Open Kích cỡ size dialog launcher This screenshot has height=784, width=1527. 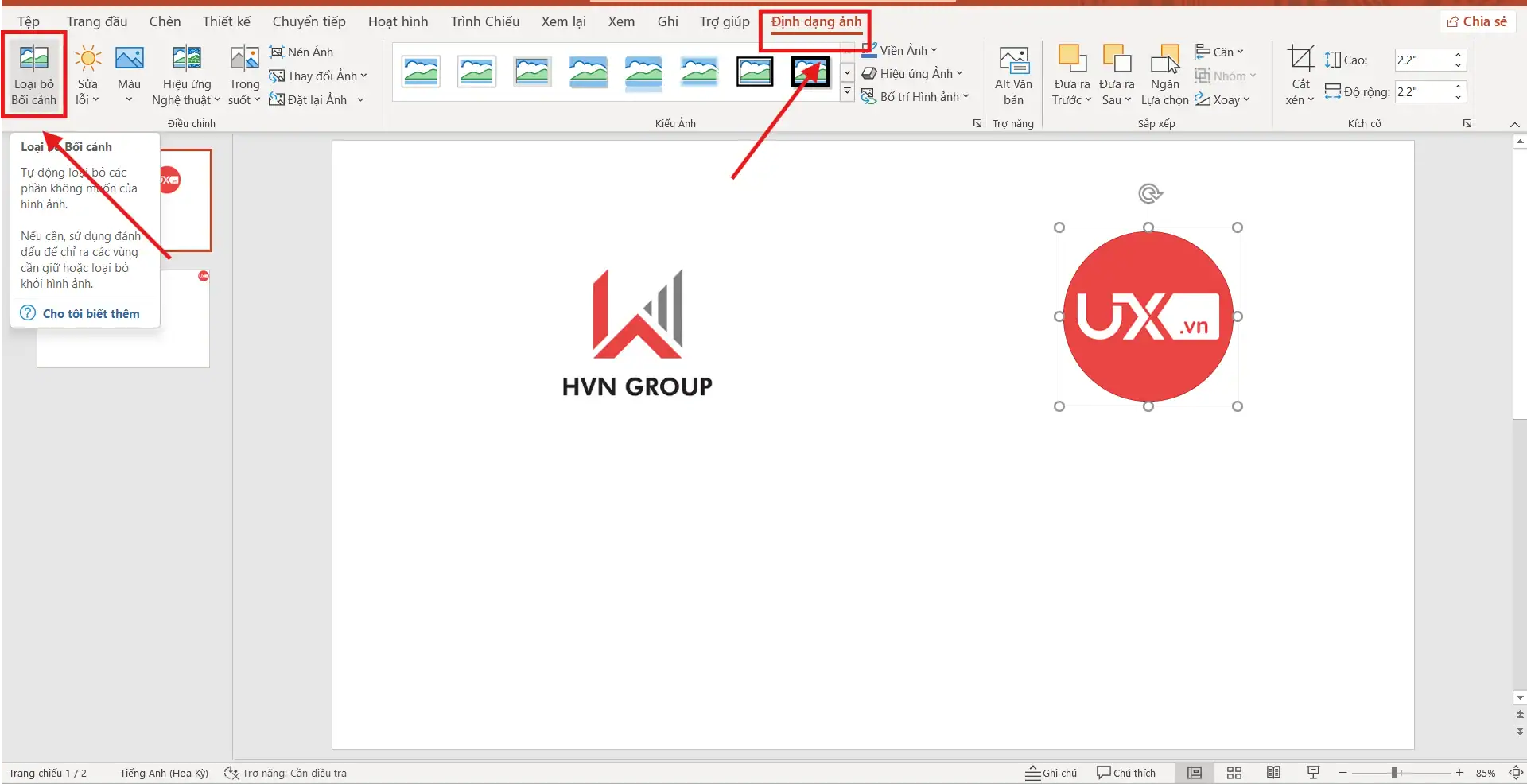coord(1467,123)
